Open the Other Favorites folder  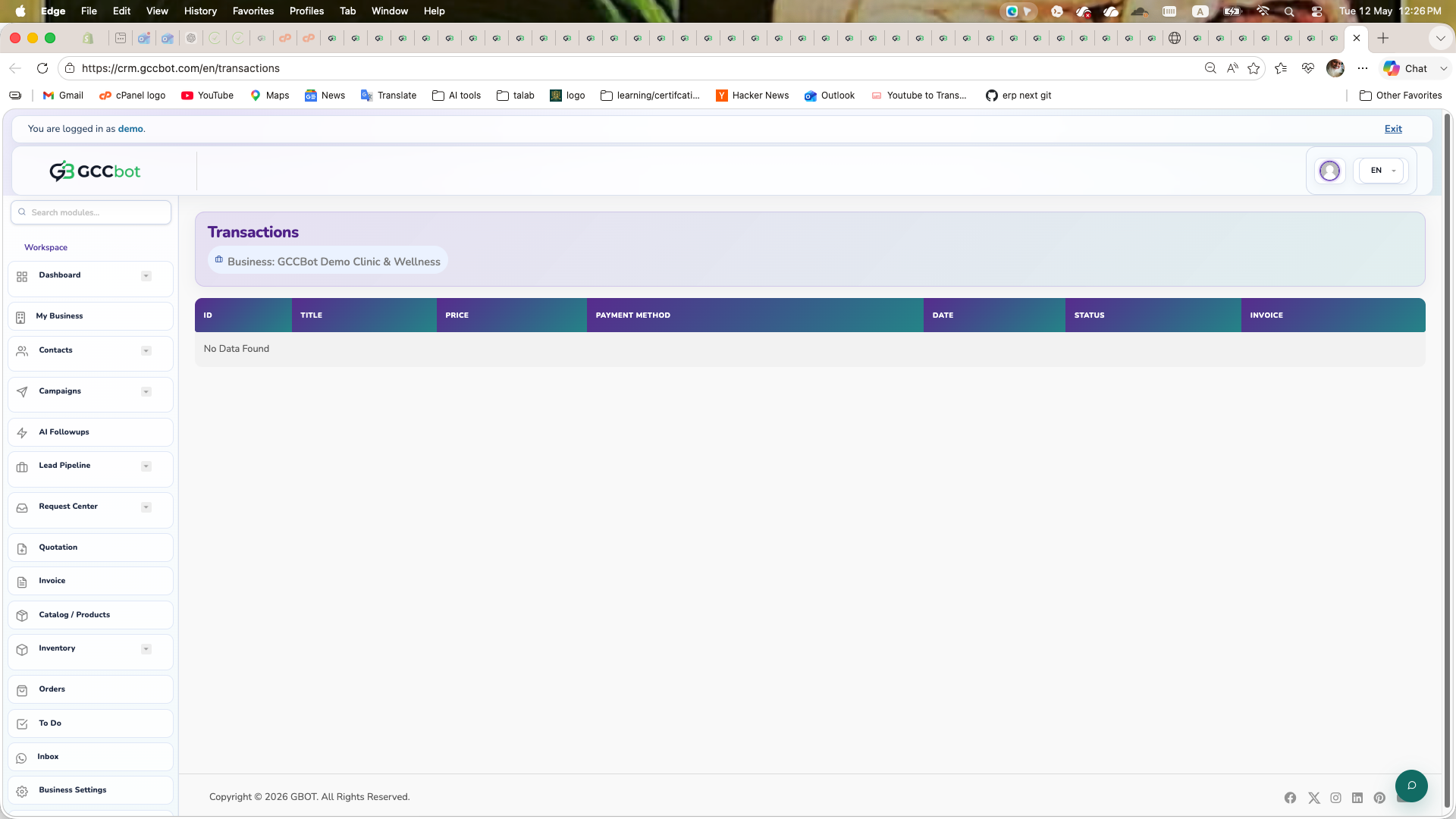click(1401, 96)
